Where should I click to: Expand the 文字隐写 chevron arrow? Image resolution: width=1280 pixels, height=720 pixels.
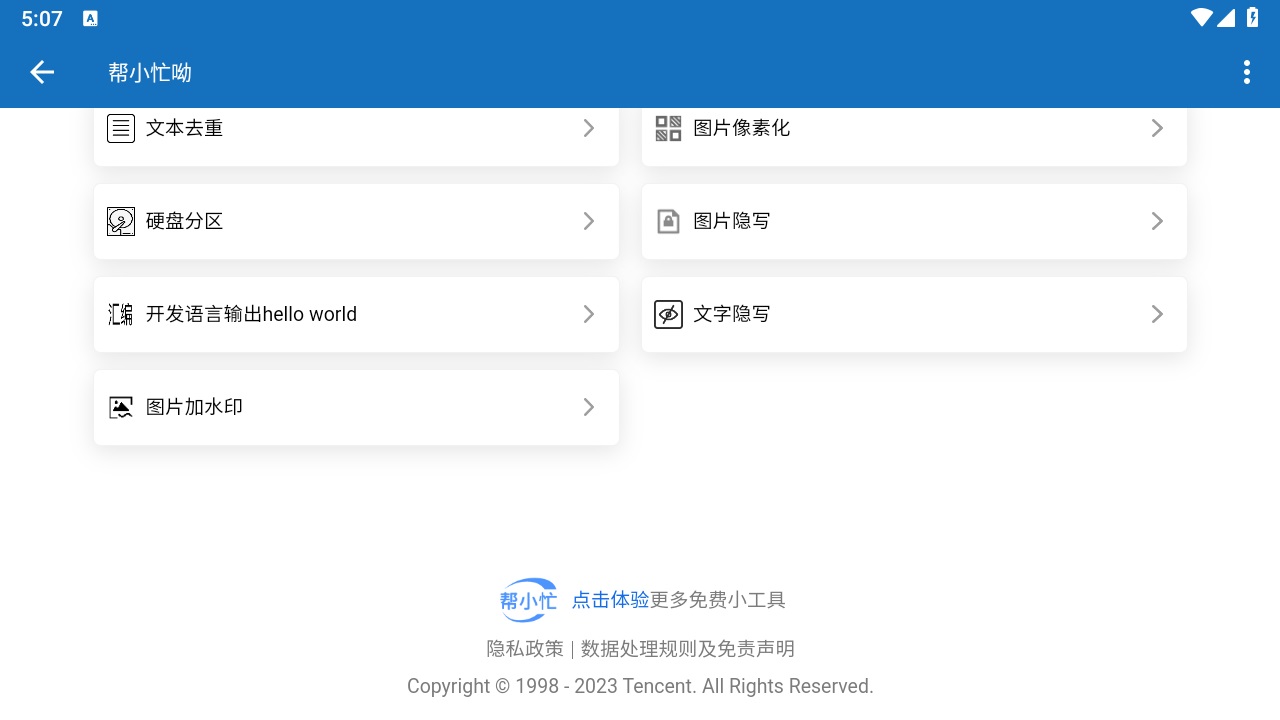click(x=1157, y=314)
